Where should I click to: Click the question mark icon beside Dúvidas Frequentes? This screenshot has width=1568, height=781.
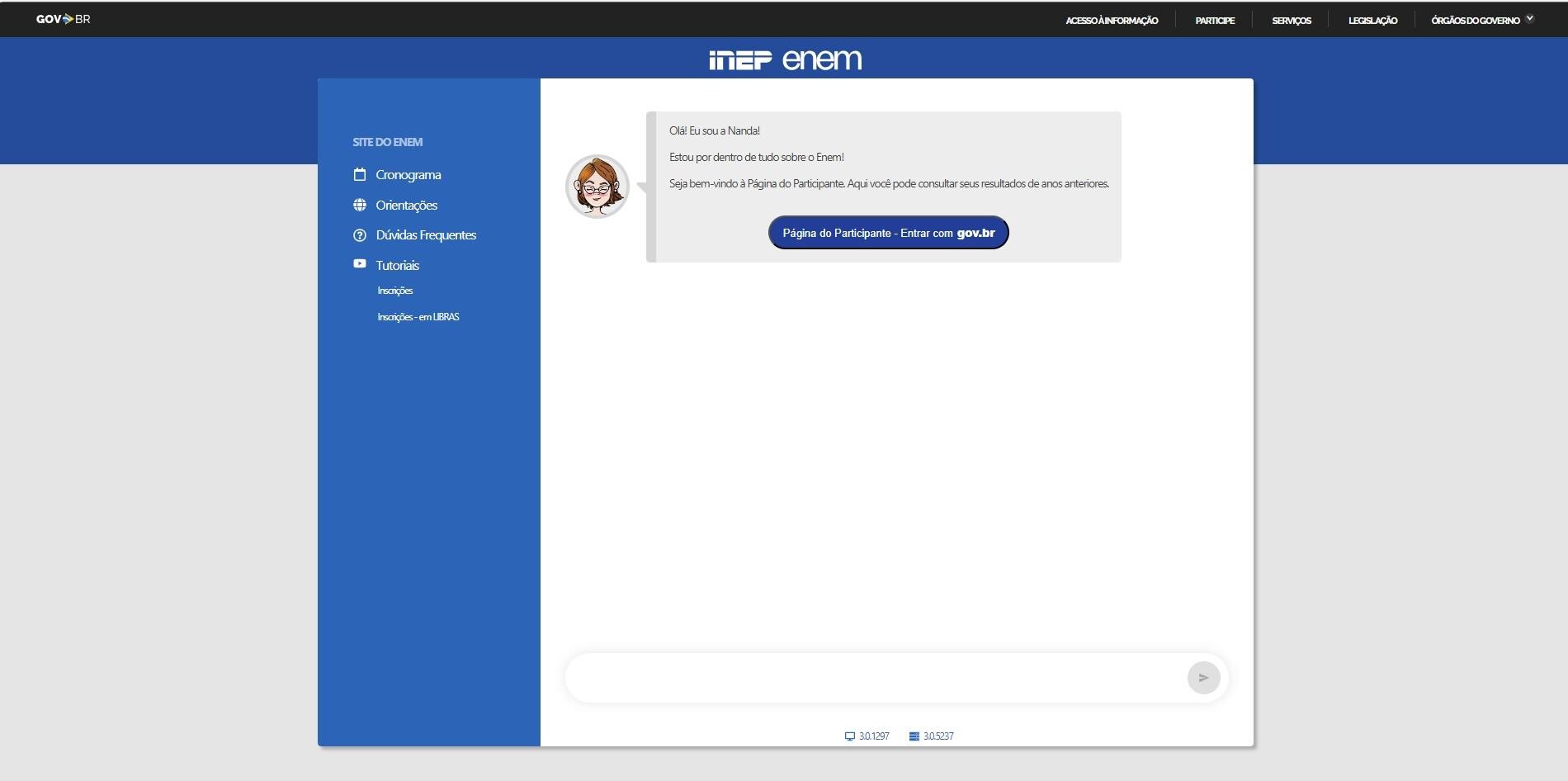pyautogui.click(x=360, y=235)
